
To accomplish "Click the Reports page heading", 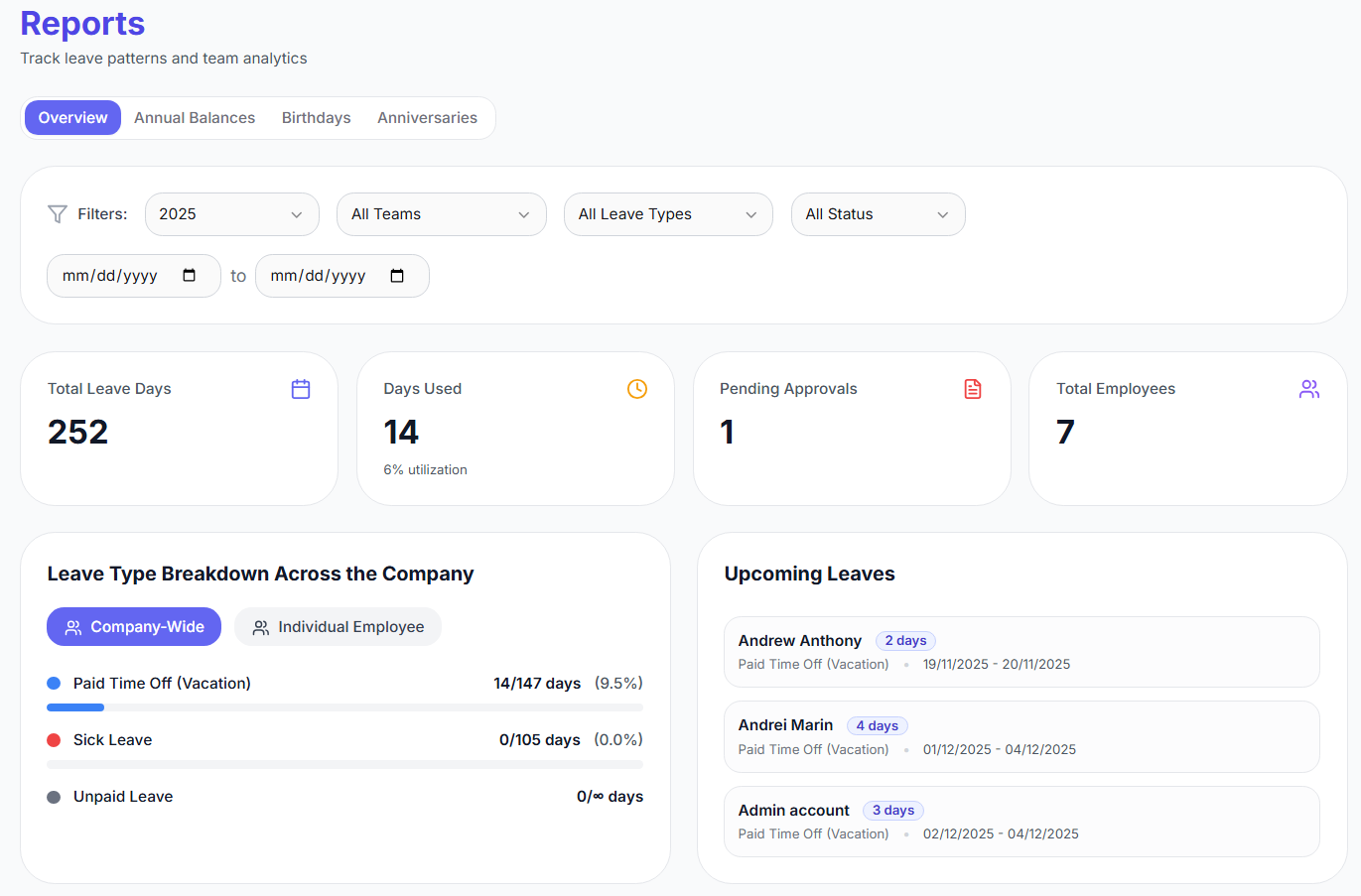I will 82,23.
